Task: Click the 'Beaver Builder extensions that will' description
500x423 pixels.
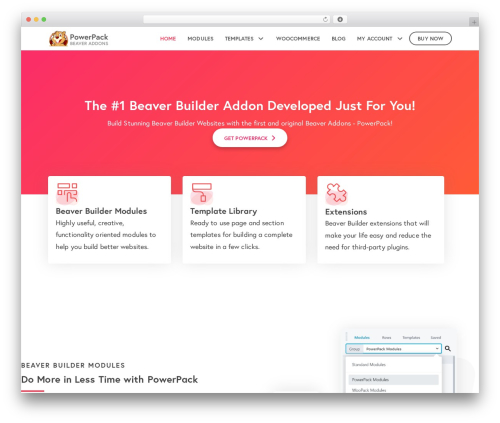Action: (x=378, y=235)
